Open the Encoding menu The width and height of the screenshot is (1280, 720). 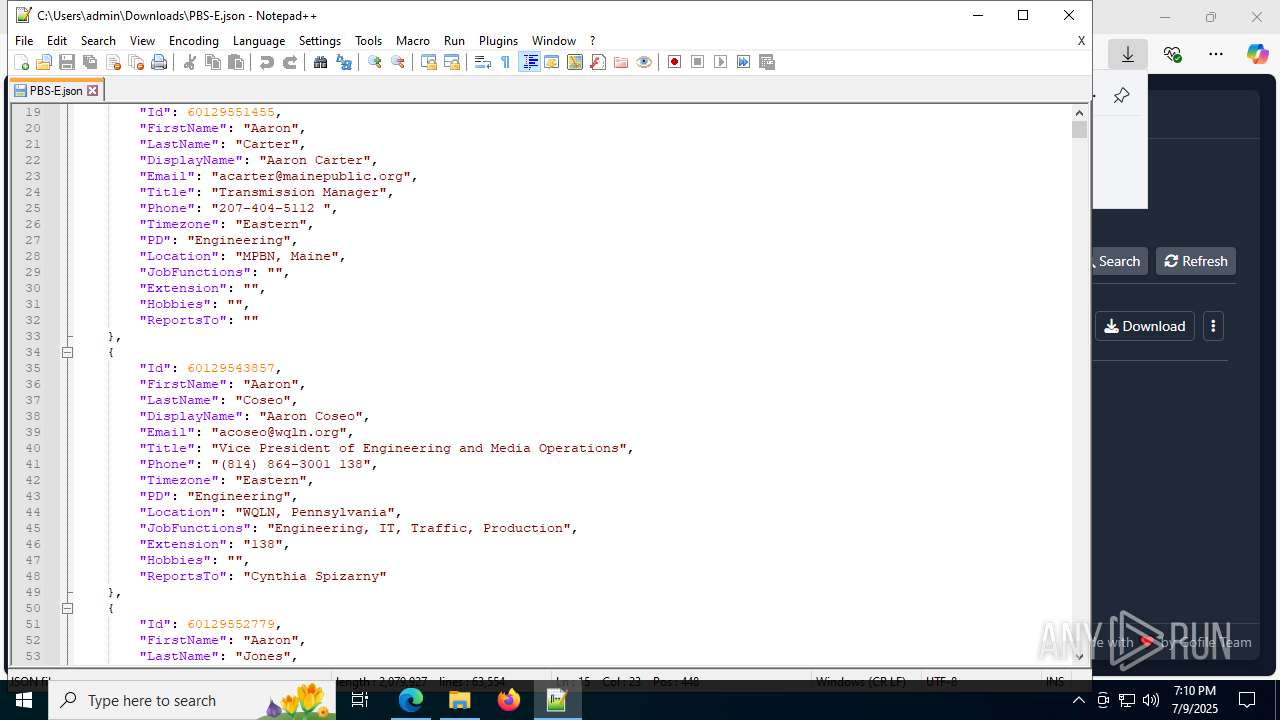194,41
